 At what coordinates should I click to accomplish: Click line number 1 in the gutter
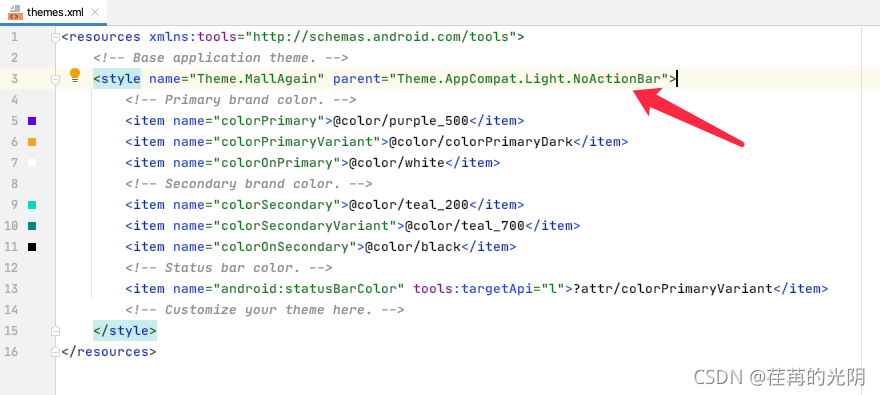pos(14,37)
